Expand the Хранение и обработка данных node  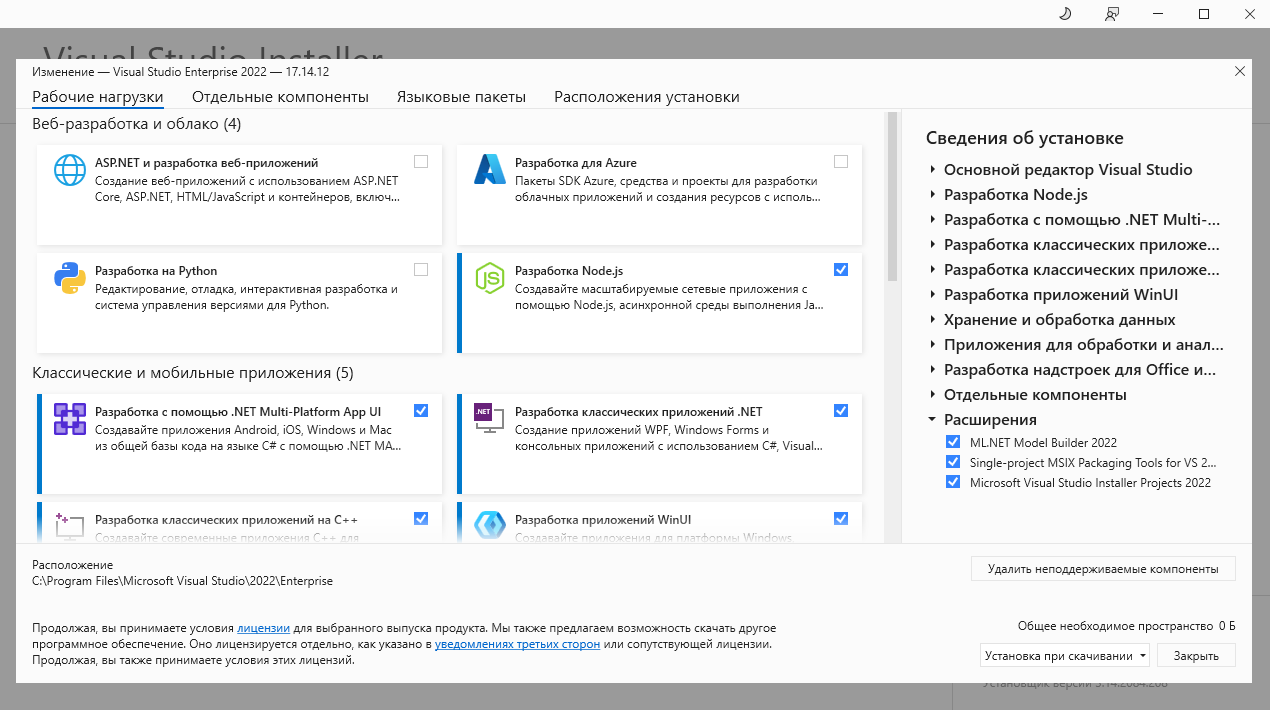(x=932, y=320)
